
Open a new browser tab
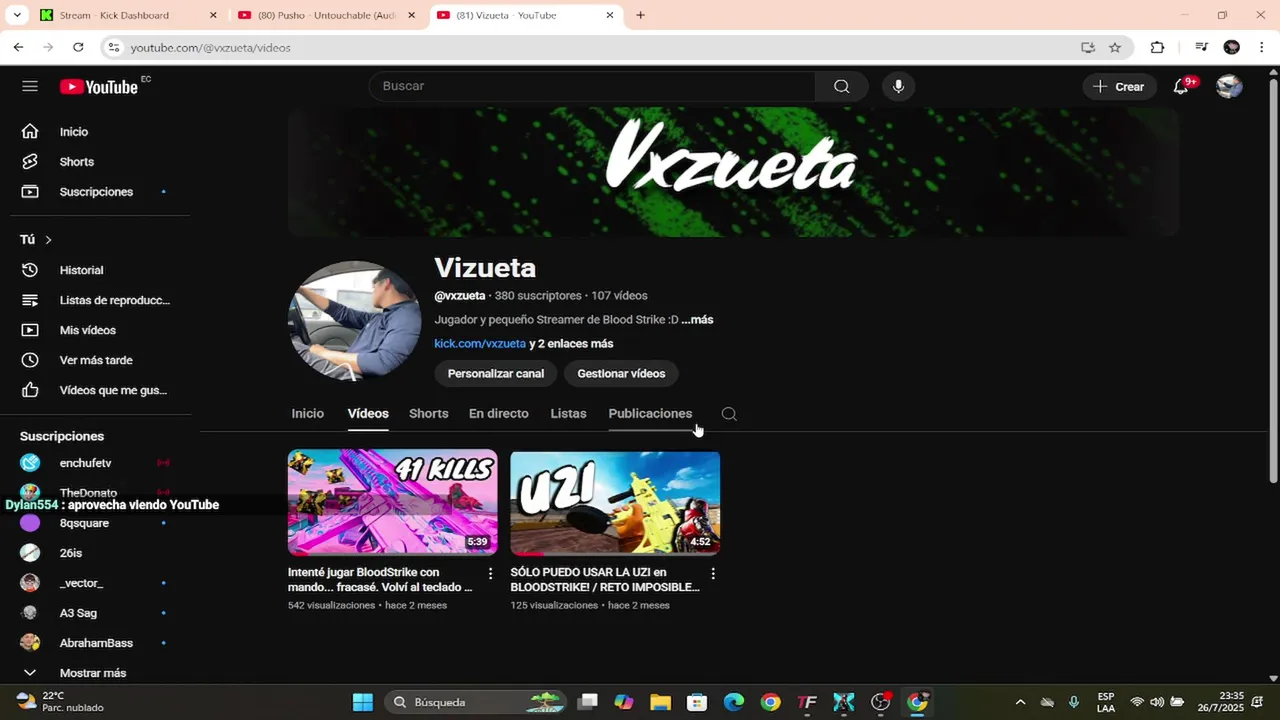pos(641,15)
